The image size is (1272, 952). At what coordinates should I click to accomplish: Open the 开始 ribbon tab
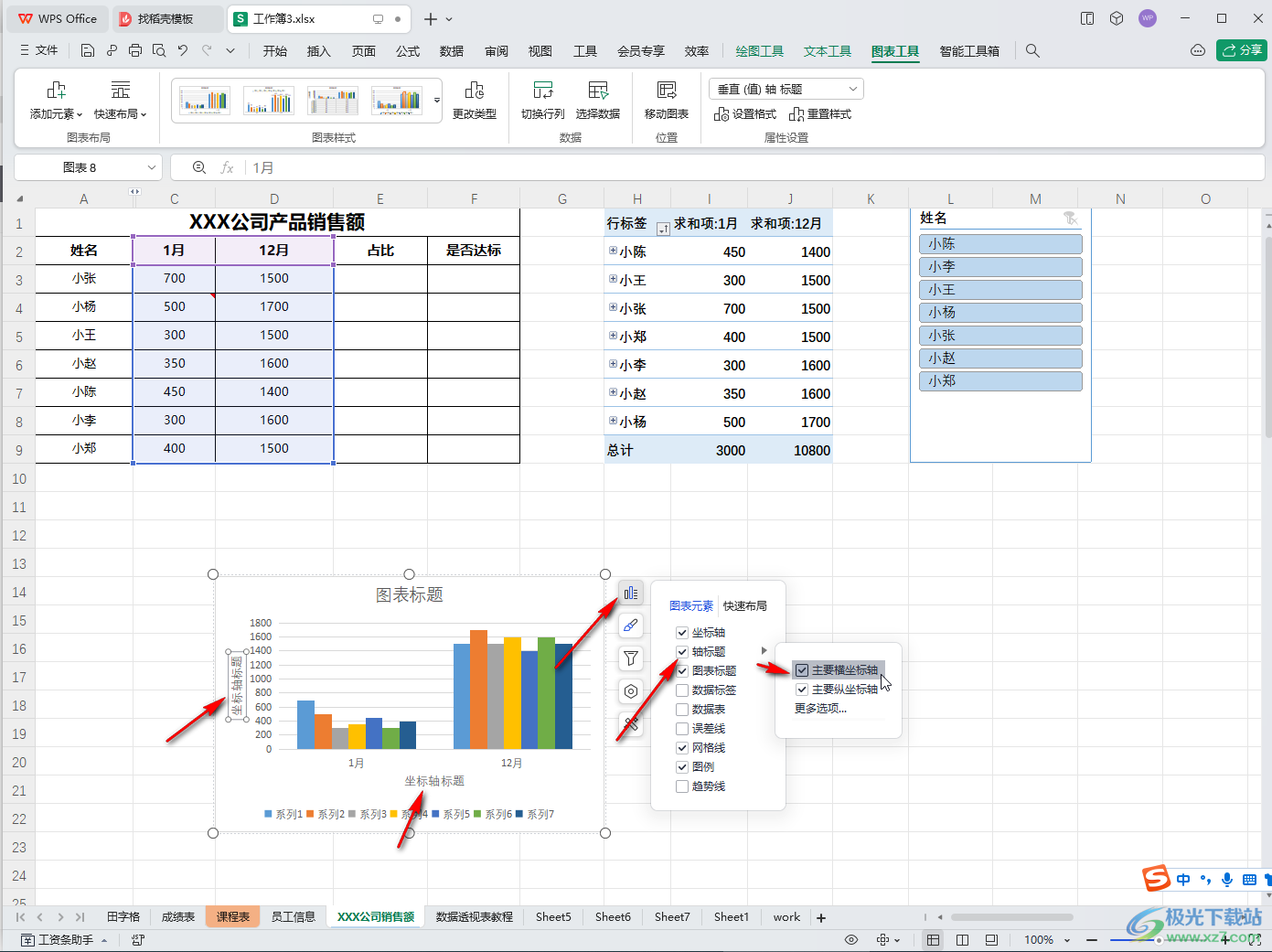(275, 51)
